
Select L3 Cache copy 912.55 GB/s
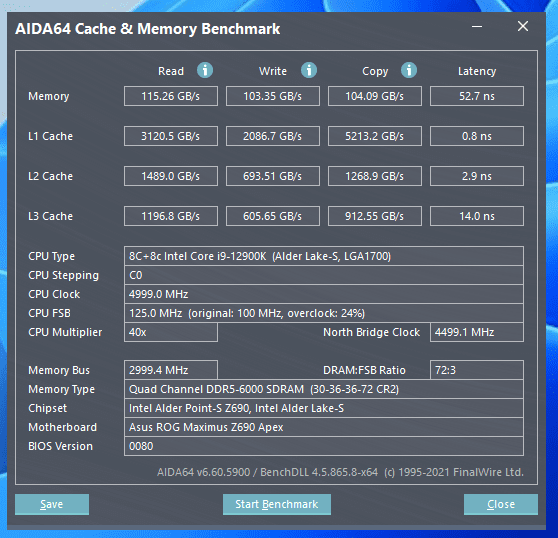[375, 216]
